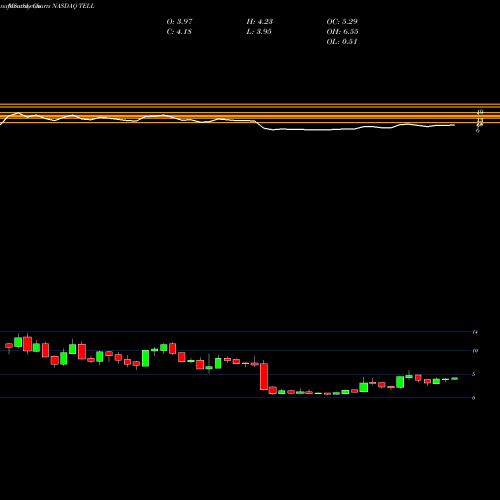Select the high value H: 4.23
This screenshot has width=500, height=500.
point(260,21)
